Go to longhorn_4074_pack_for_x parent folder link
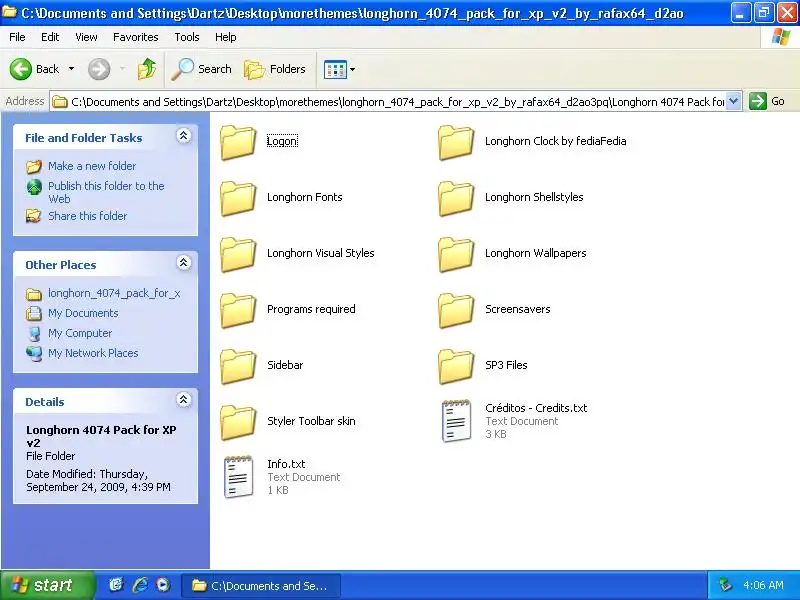 coord(114,293)
